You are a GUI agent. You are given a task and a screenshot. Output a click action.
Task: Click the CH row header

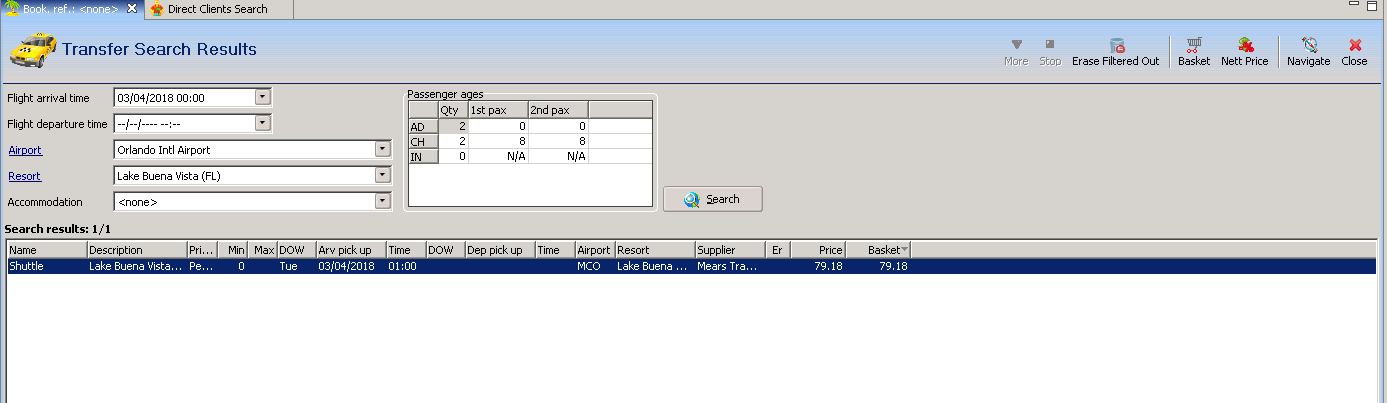424,141
